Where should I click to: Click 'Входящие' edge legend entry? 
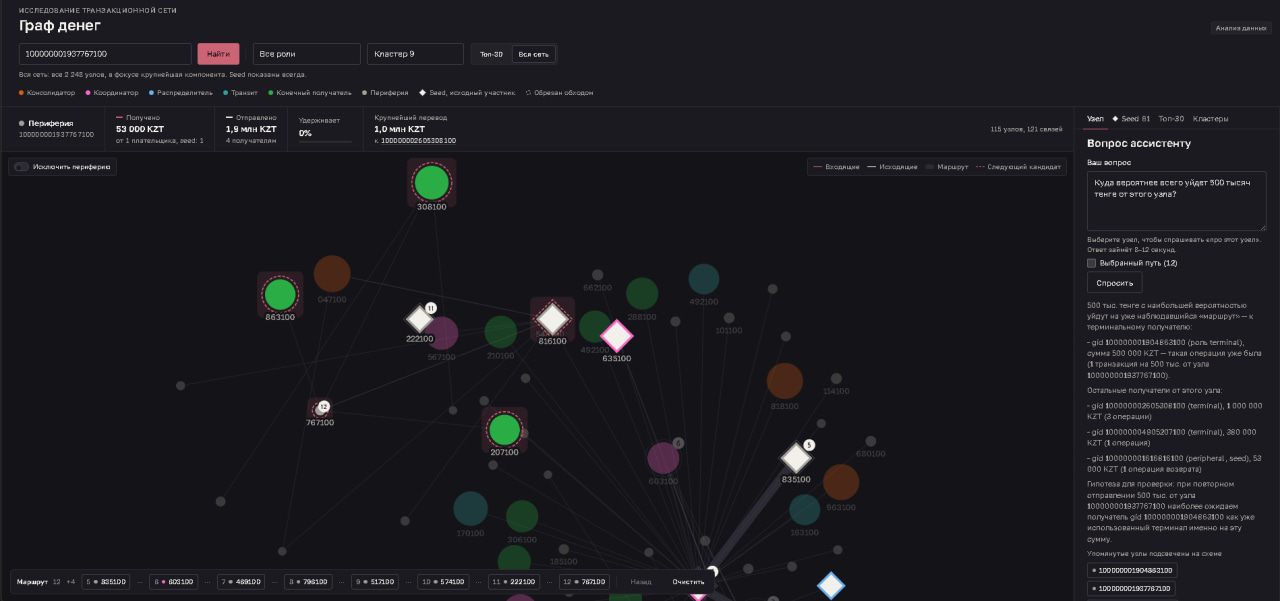(x=836, y=167)
